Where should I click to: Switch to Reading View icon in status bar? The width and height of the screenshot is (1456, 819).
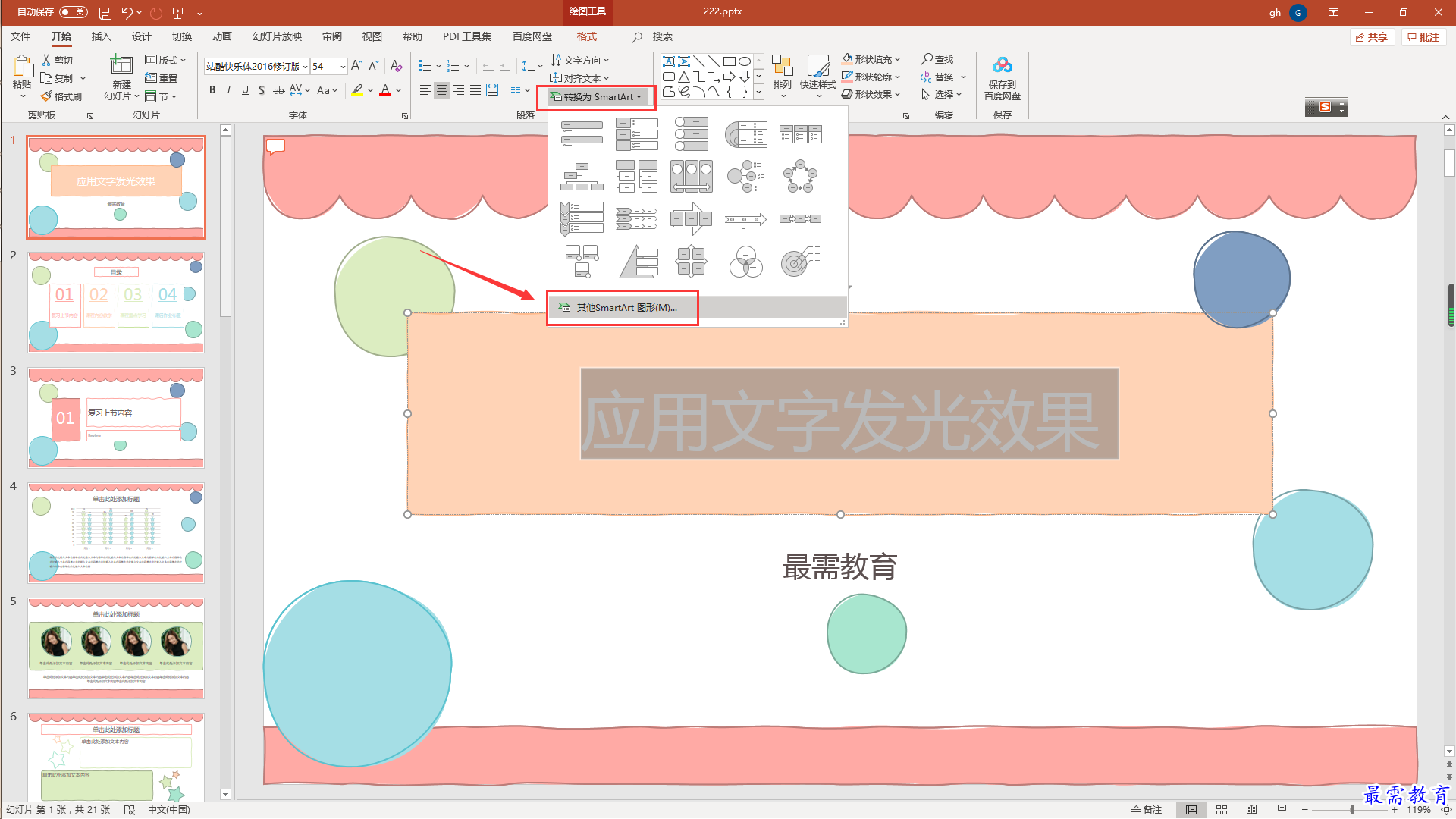click(x=1252, y=810)
